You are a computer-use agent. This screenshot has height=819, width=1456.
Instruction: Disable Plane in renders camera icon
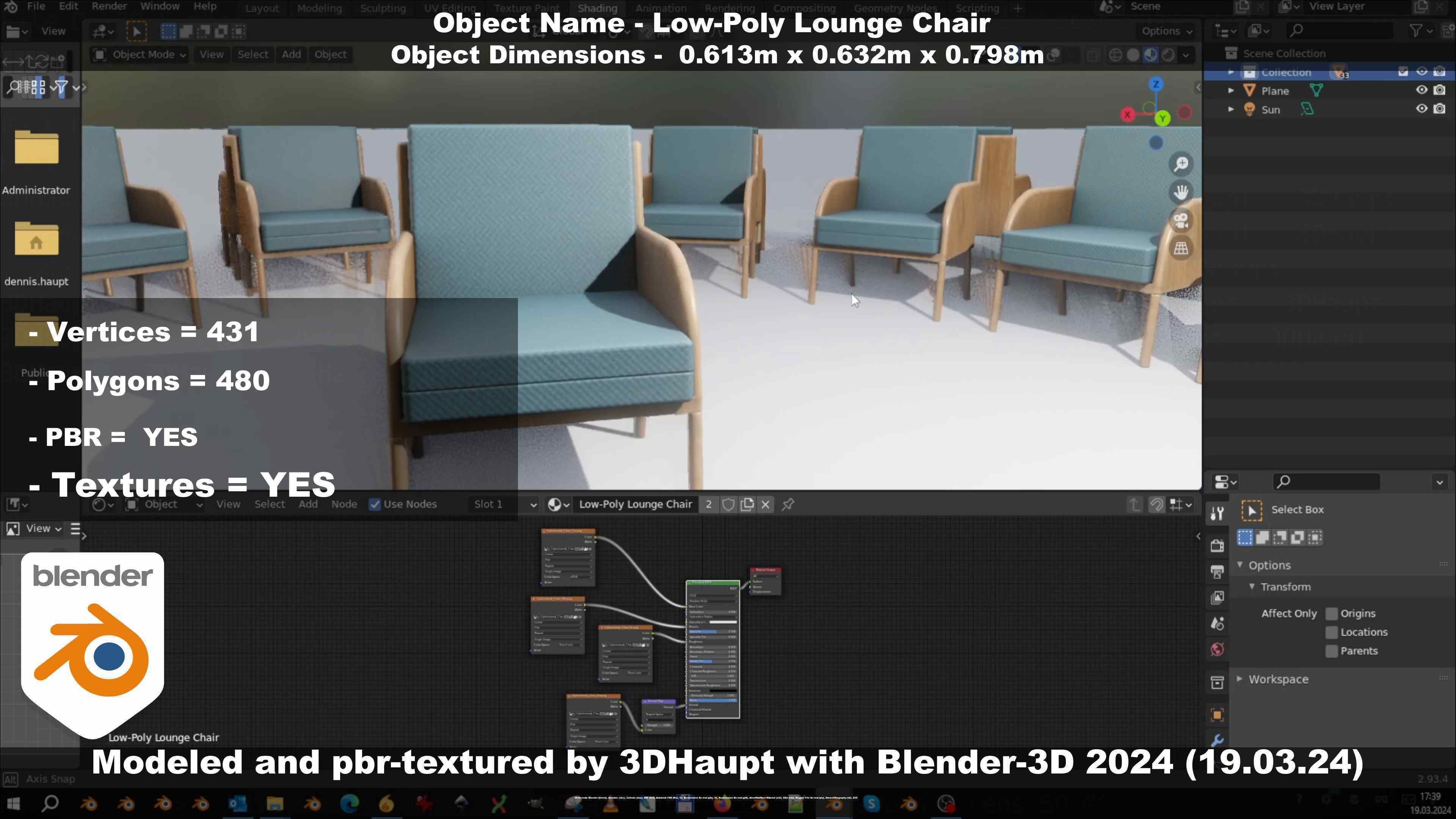point(1439,91)
